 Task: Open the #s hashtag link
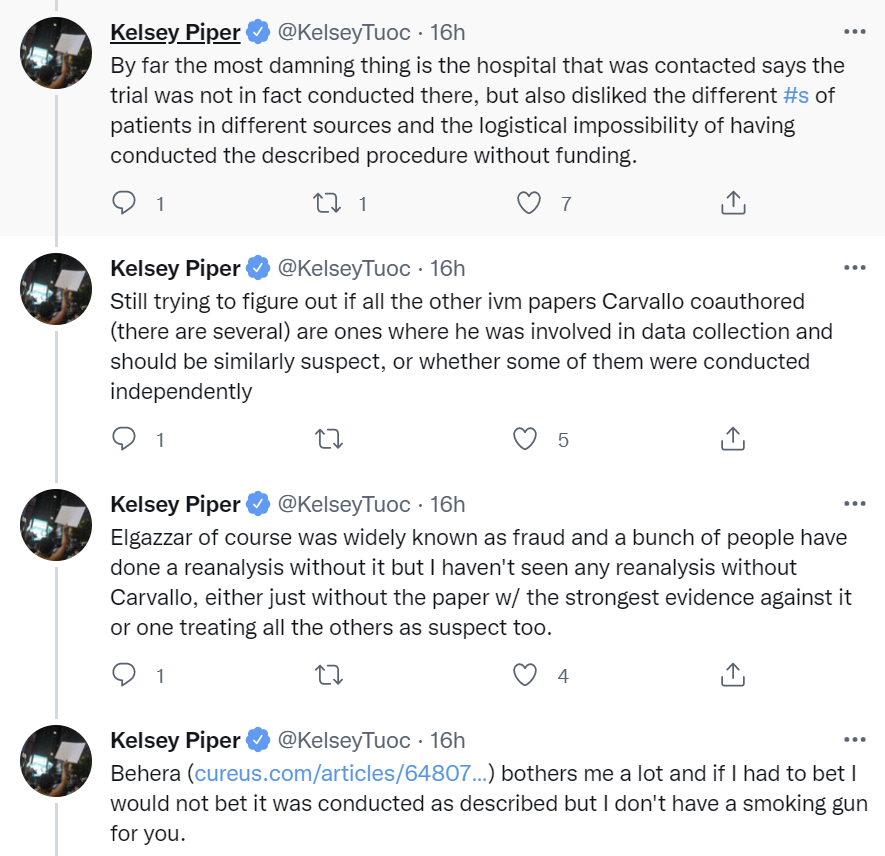796,95
